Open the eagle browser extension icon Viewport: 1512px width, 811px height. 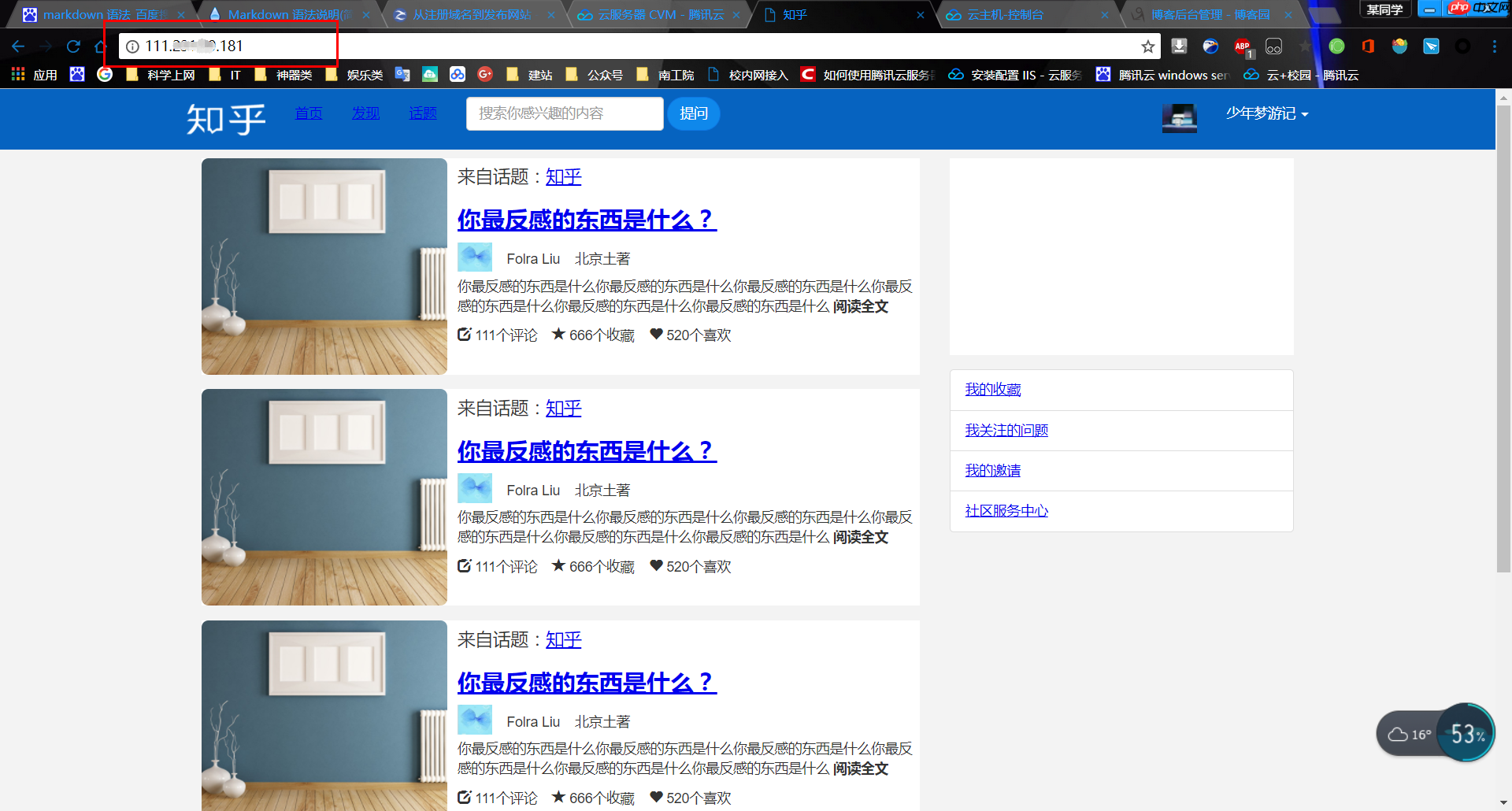point(1211,46)
